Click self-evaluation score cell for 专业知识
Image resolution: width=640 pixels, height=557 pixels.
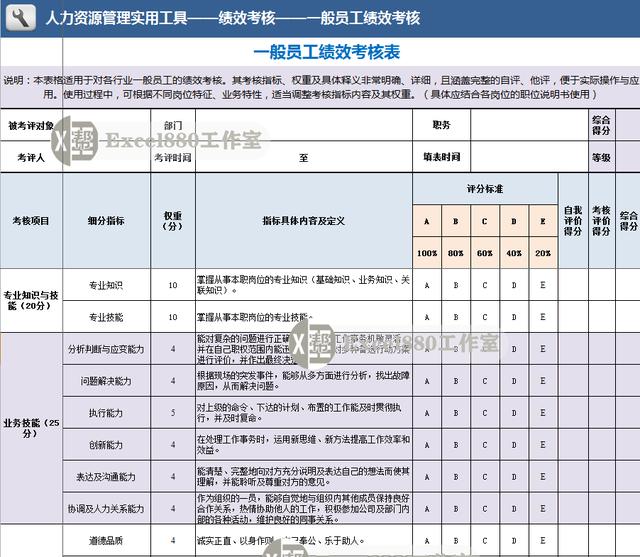[573, 285]
